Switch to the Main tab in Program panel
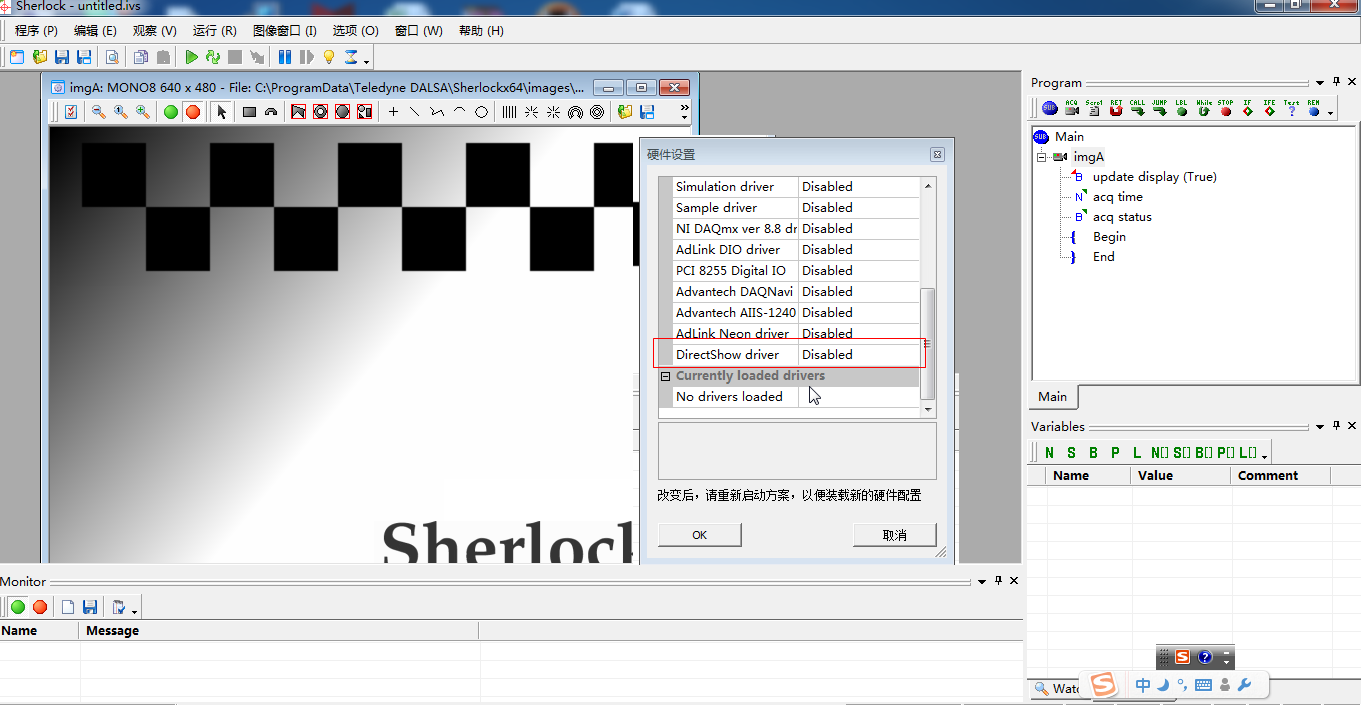1361x705 pixels. pos(1052,396)
